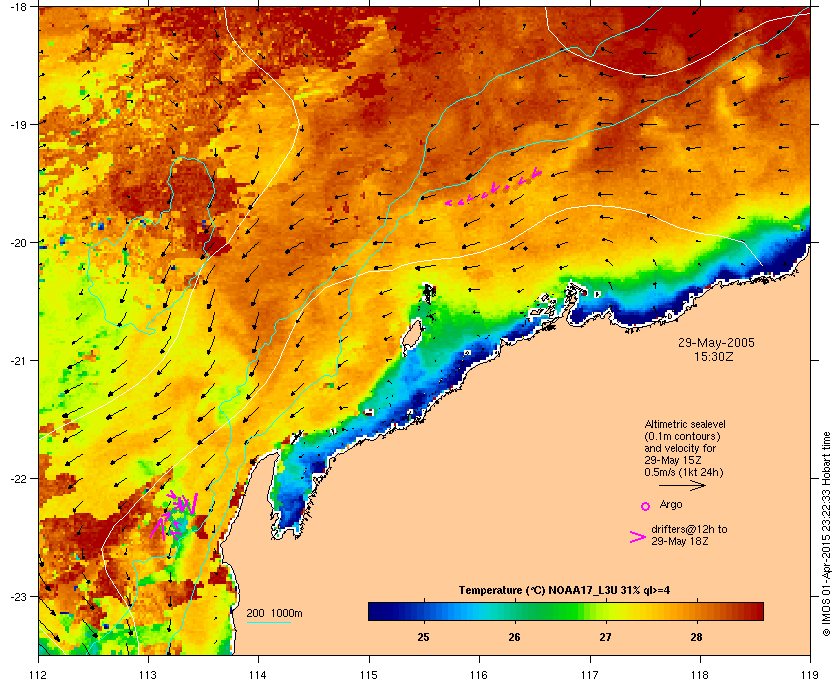The width and height of the screenshot is (840, 680).
Task: Click colorbar tick label 27
Action: coord(605,637)
